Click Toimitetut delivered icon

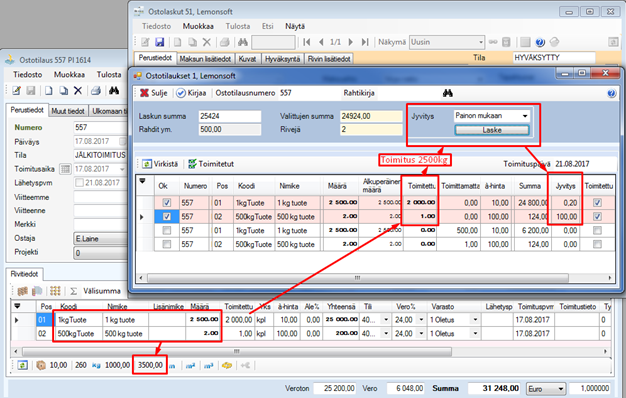pos(192,164)
